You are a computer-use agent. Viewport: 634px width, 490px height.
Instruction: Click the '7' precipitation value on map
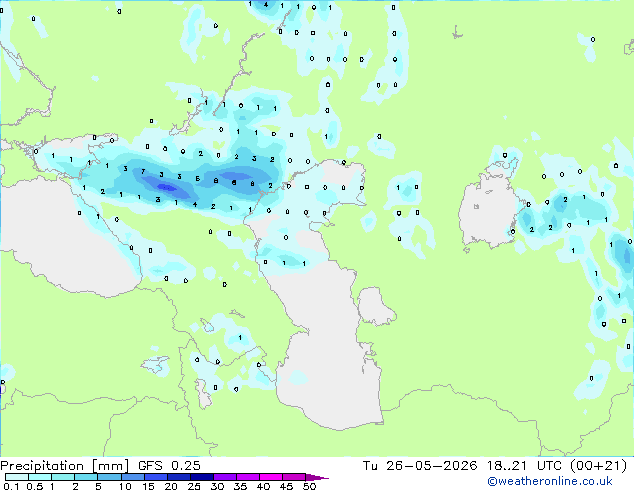coord(143,172)
